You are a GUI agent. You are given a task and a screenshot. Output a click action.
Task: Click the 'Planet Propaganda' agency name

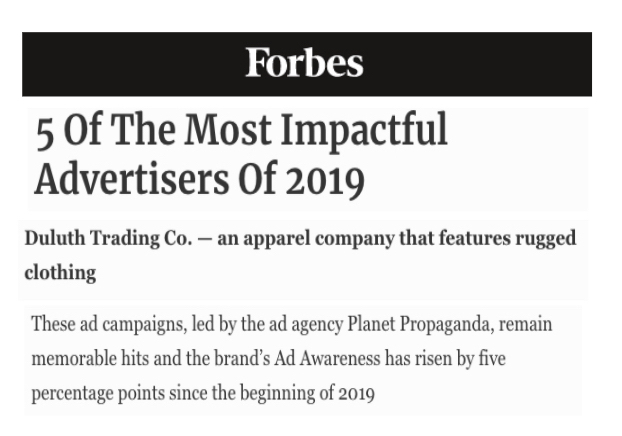click(420, 324)
